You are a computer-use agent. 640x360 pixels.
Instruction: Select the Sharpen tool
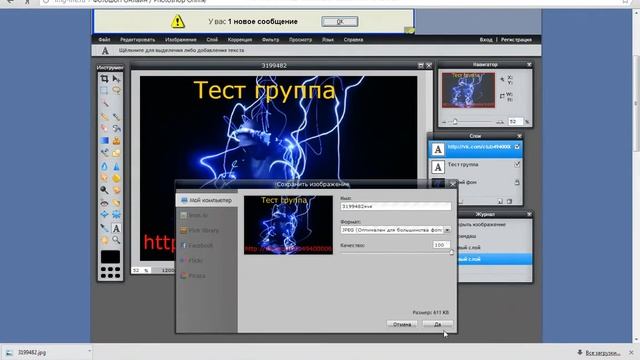coord(116,167)
